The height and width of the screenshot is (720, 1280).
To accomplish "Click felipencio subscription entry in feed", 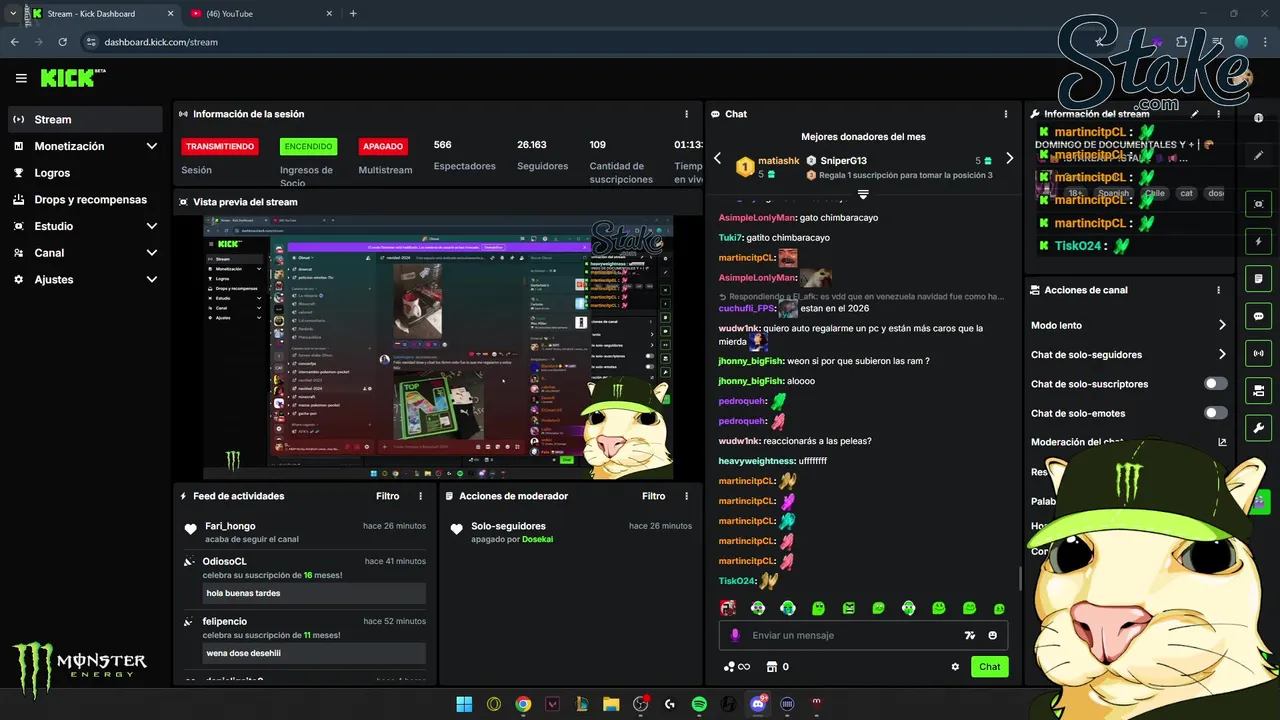I will point(305,638).
